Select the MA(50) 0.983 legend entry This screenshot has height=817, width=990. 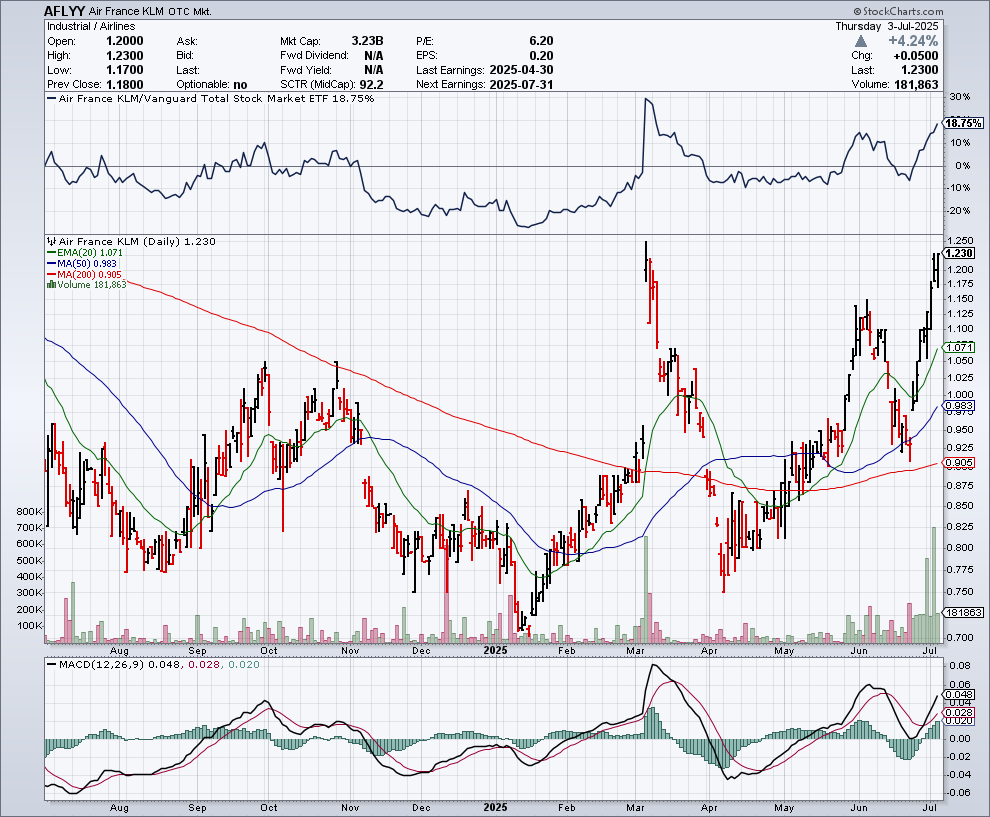tap(81, 263)
